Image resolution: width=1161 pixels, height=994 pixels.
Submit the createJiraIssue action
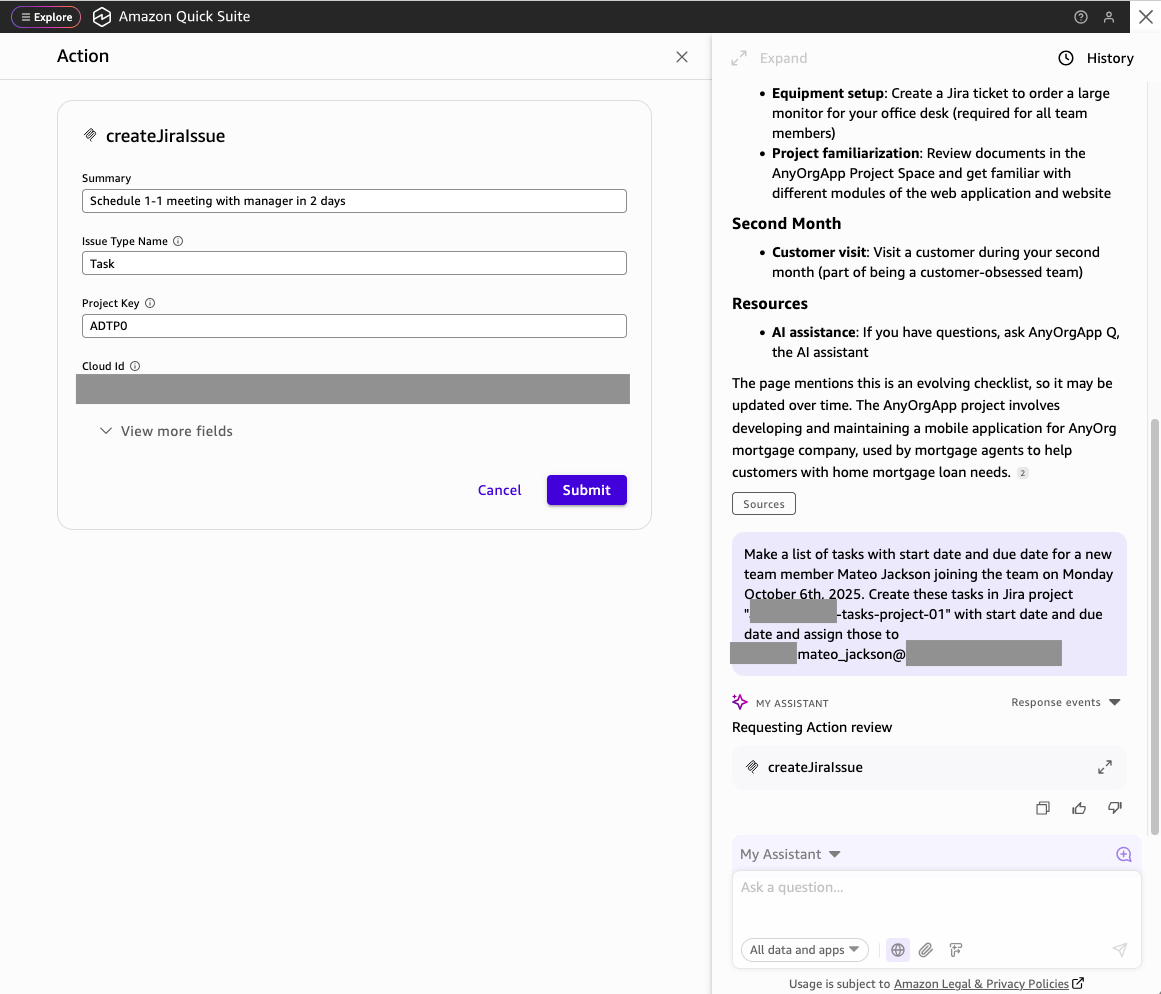[x=586, y=490]
